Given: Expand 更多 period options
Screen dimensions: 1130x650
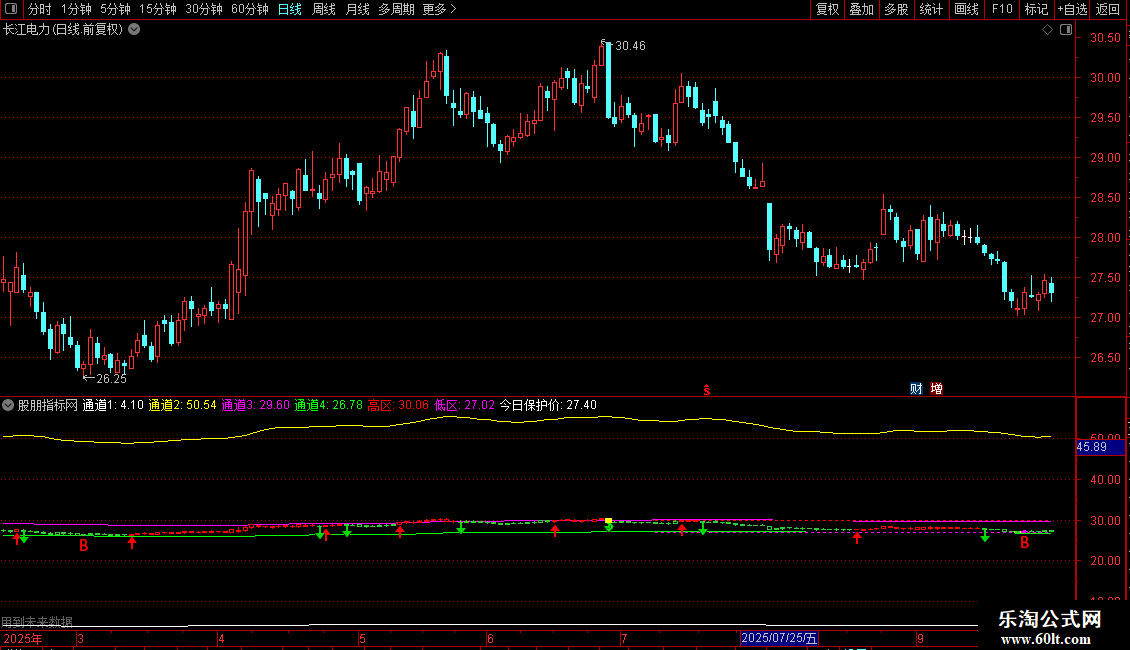Looking at the screenshot, I should pos(440,9).
